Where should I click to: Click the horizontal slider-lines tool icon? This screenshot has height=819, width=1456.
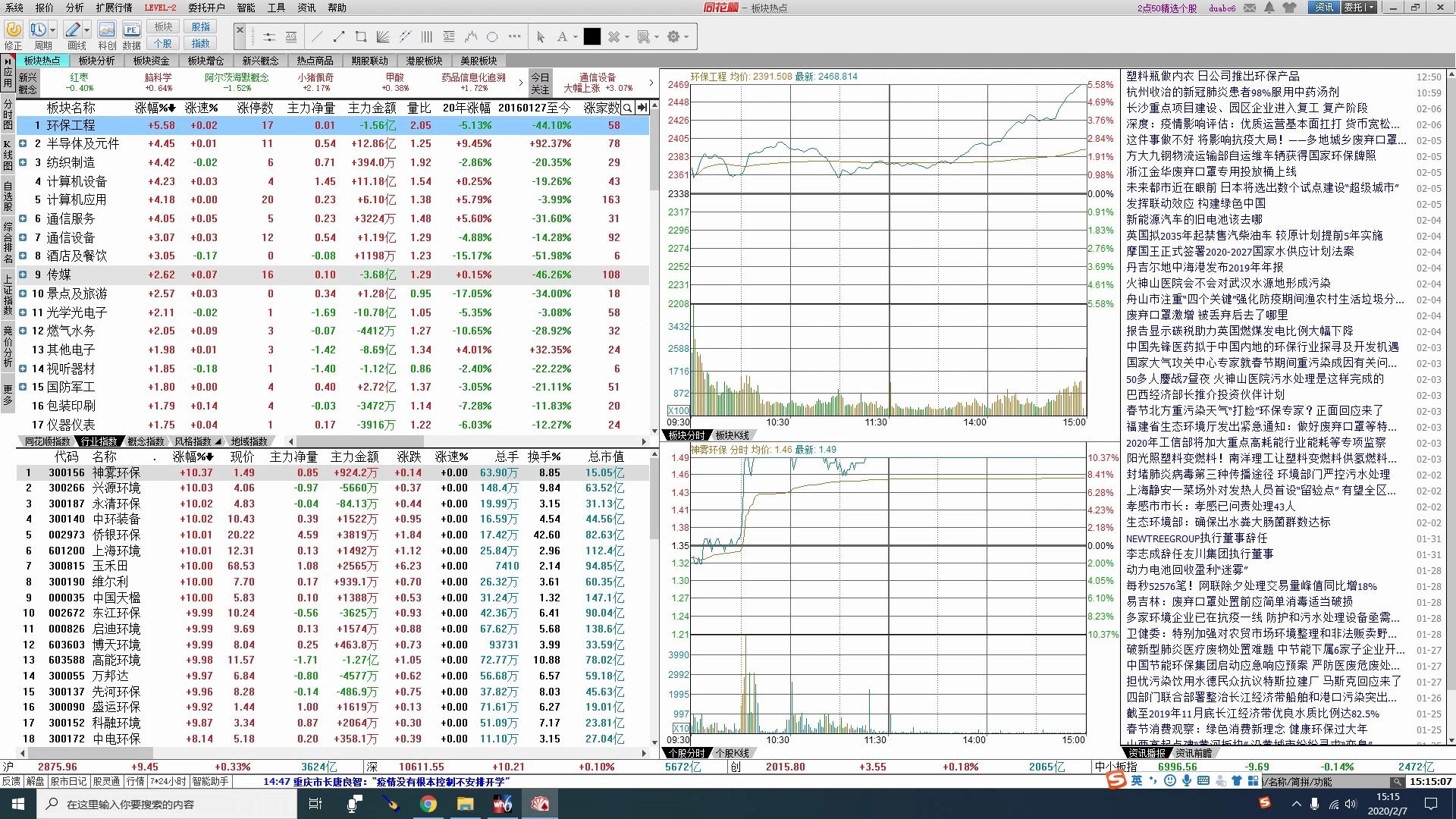pos(268,36)
